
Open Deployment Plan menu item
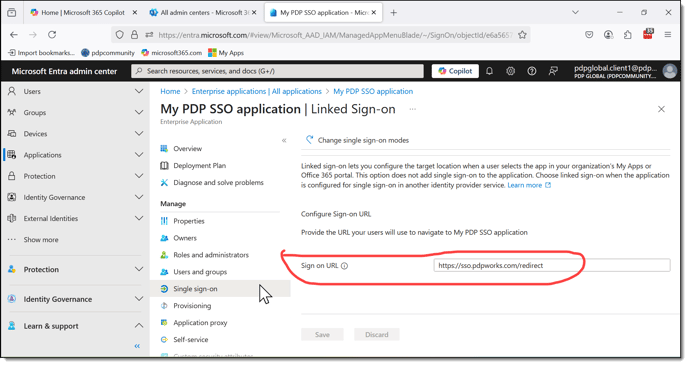pyautogui.click(x=199, y=166)
